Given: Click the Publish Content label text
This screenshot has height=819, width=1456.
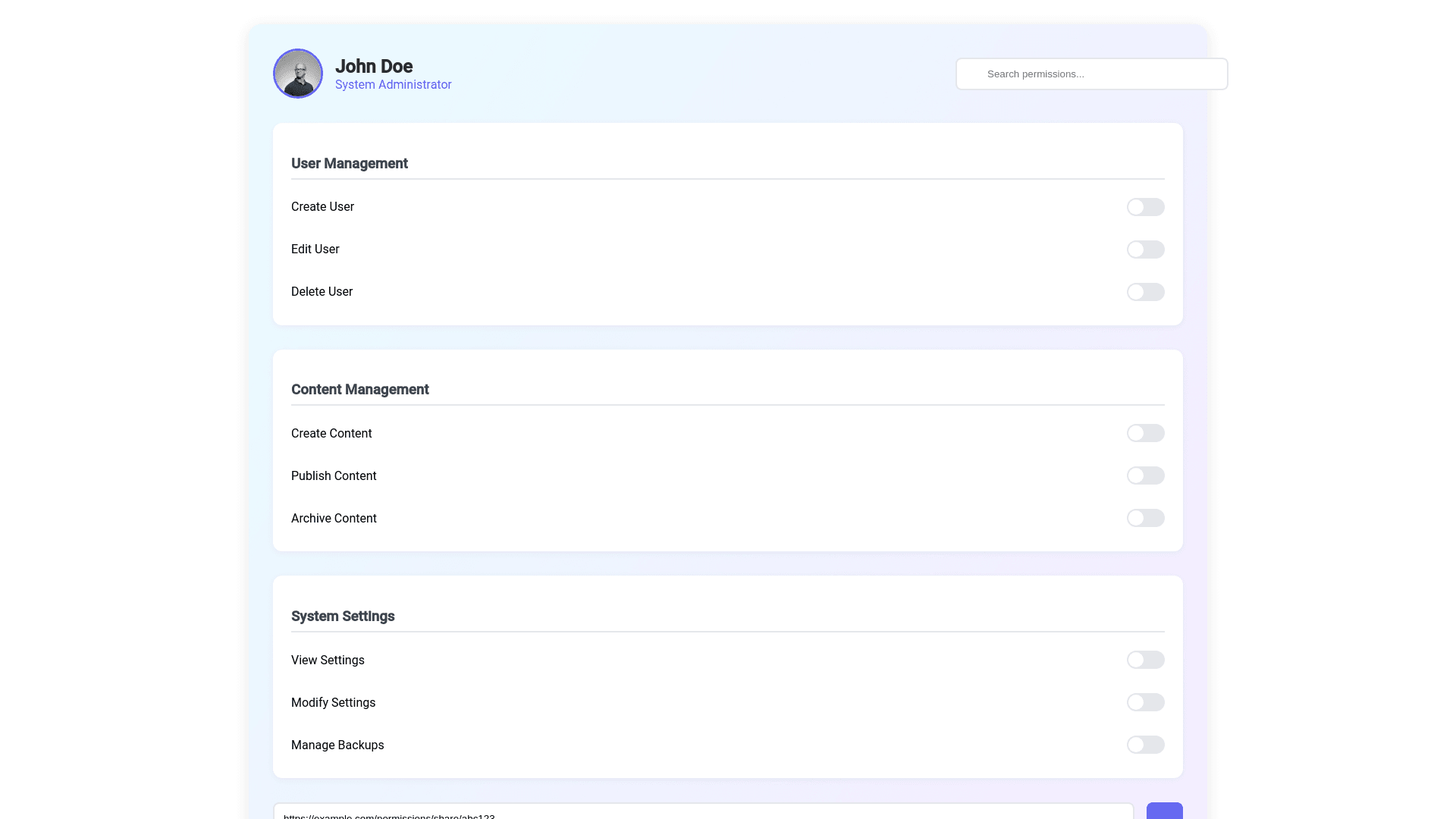Looking at the screenshot, I should point(334,476).
